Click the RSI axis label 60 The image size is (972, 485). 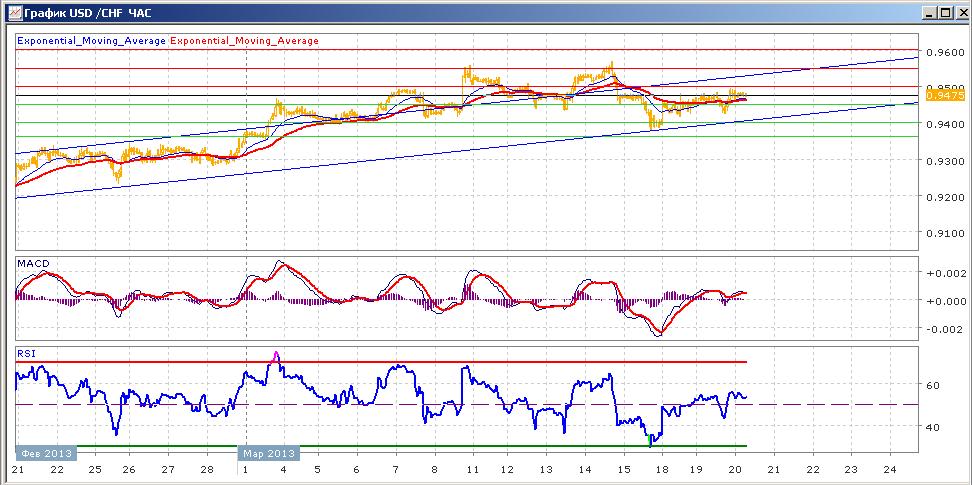(x=934, y=385)
